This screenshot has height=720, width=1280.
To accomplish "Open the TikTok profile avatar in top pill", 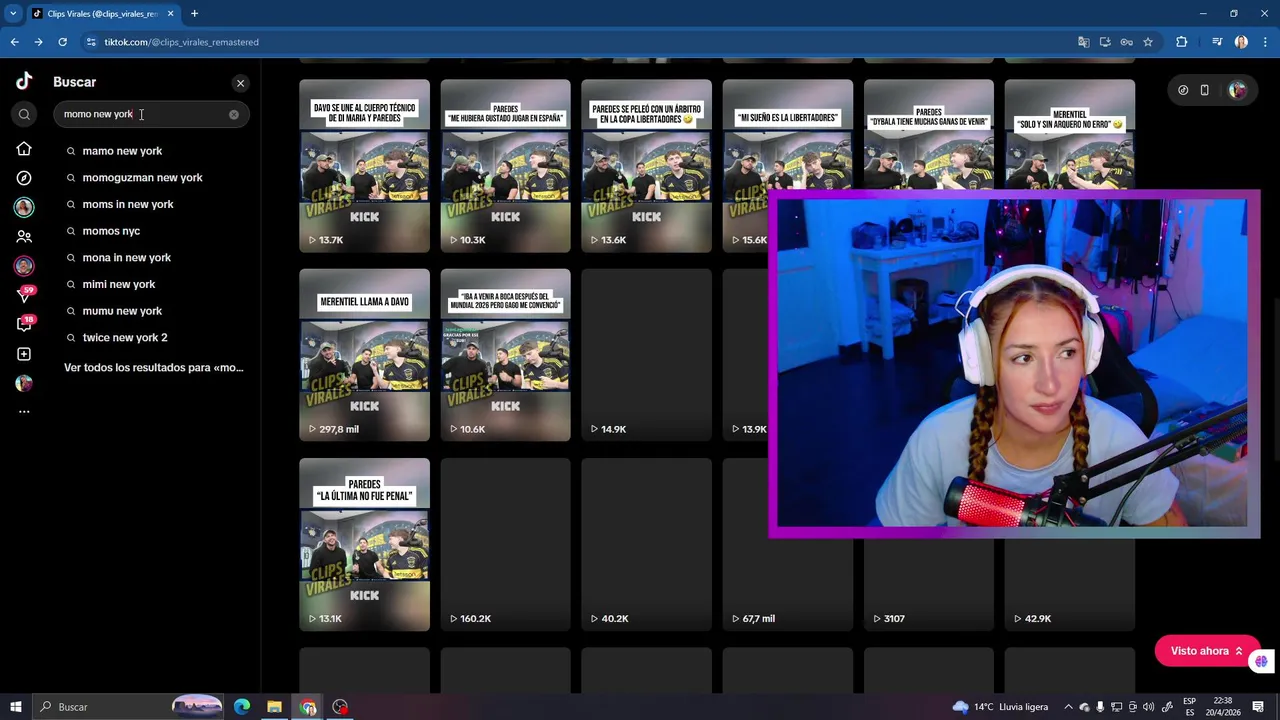I will click(x=1237, y=90).
